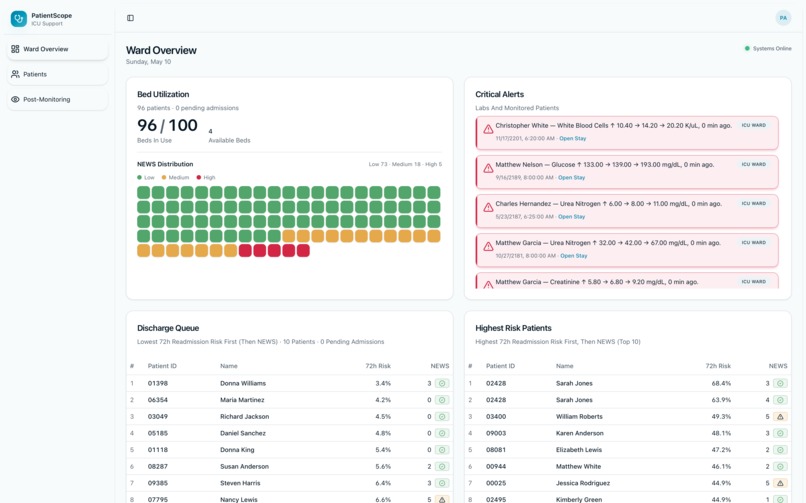Select patient ID 06354 in Discharge Queue

[x=158, y=400]
